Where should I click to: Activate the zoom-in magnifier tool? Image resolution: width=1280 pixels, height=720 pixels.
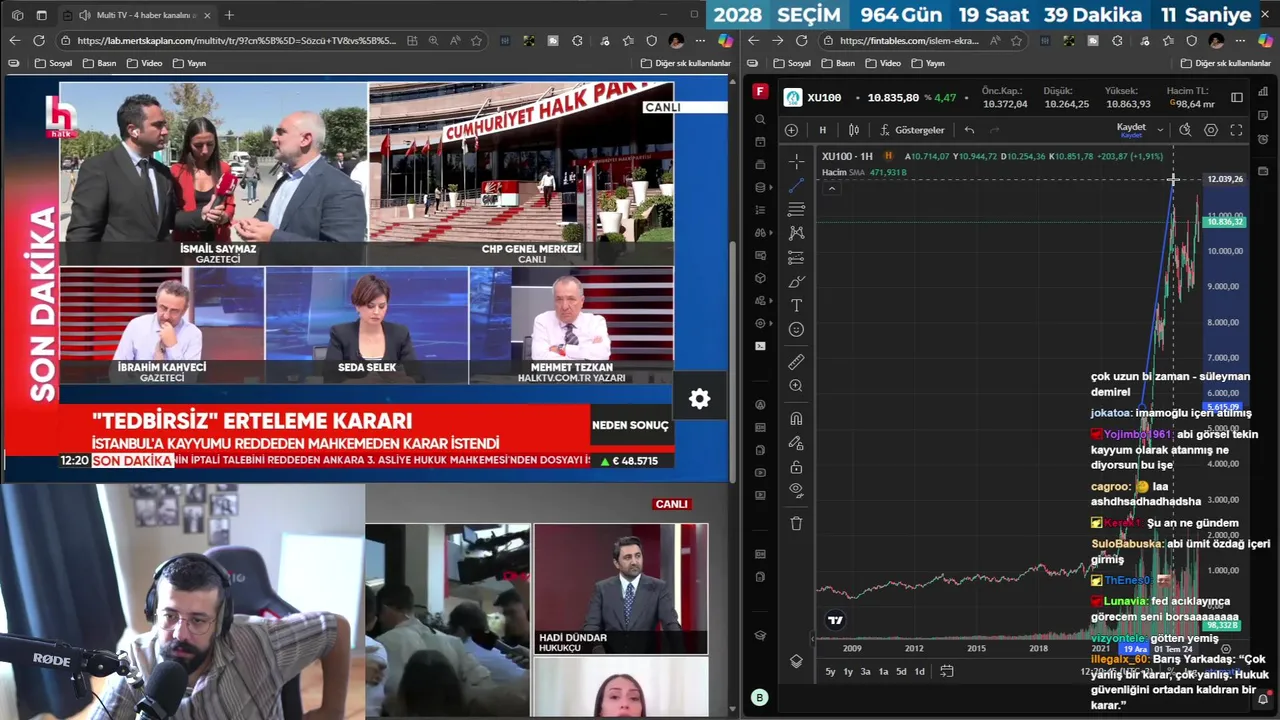[796, 386]
